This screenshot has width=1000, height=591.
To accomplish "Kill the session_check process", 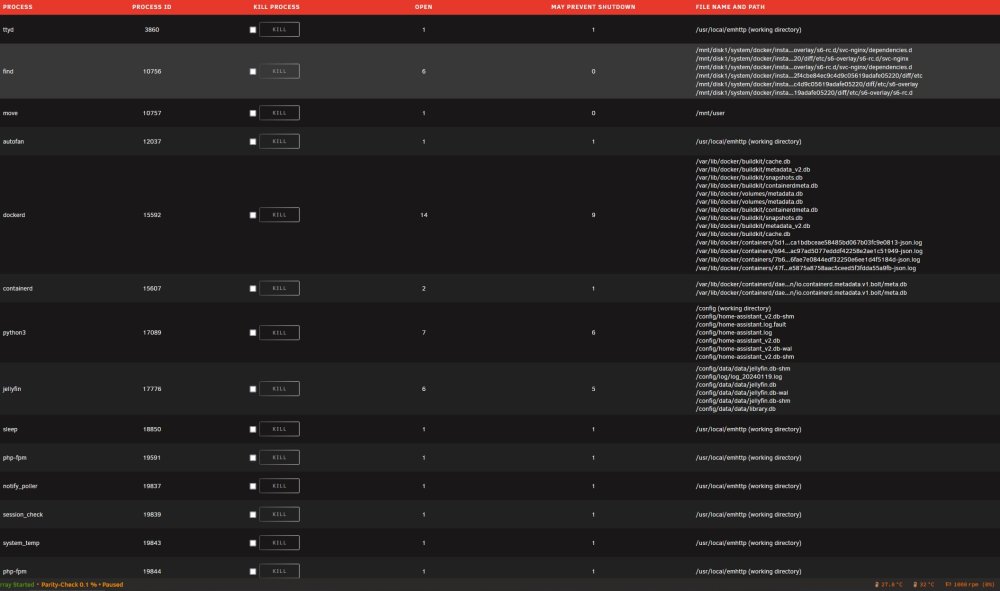I will [x=279, y=514].
